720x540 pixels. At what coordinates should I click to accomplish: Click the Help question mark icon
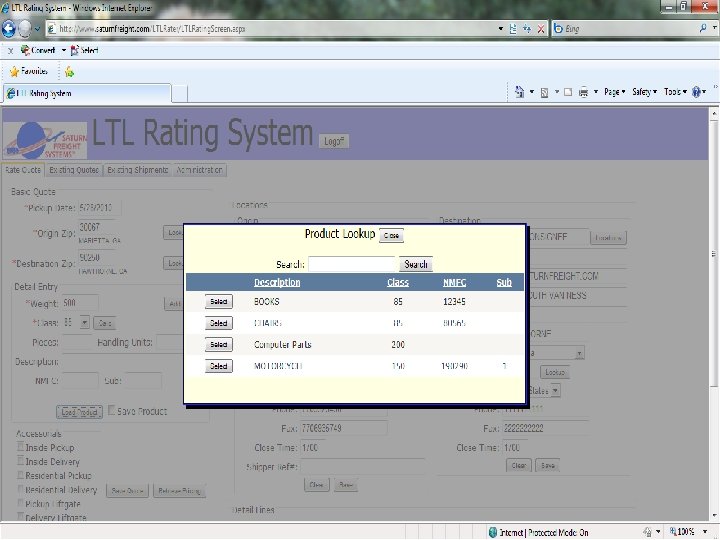696,92
